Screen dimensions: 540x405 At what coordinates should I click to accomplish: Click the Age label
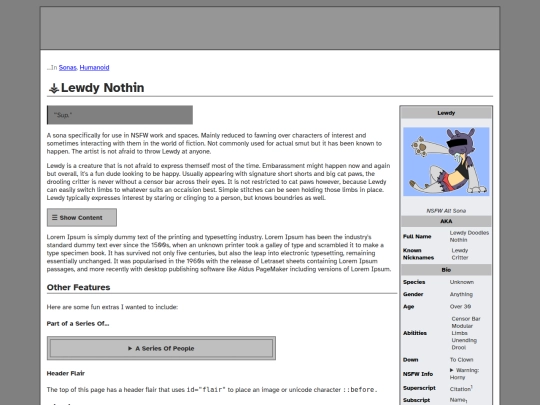tap(408, 307)
